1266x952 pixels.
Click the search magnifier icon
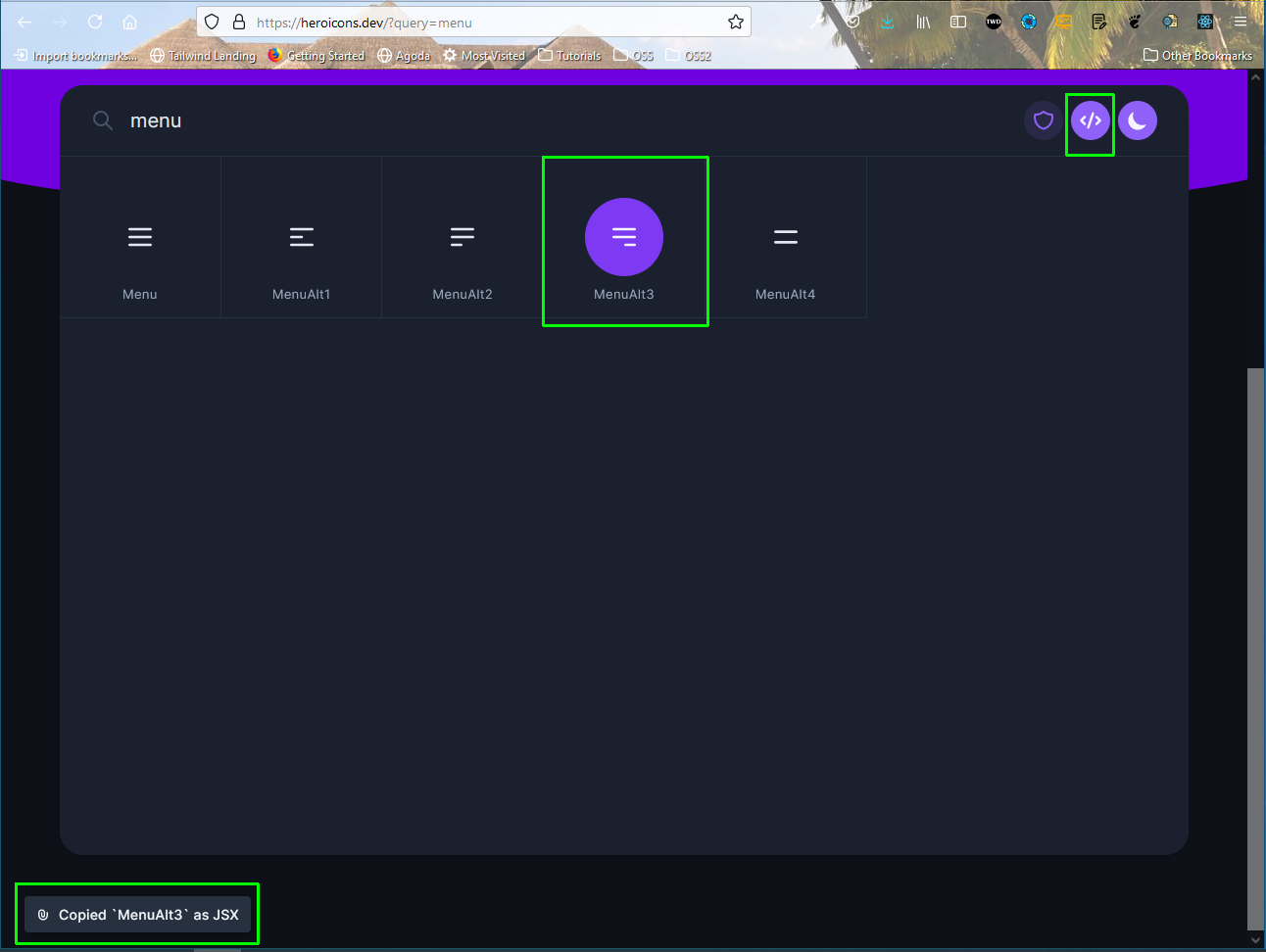point(103,120)
